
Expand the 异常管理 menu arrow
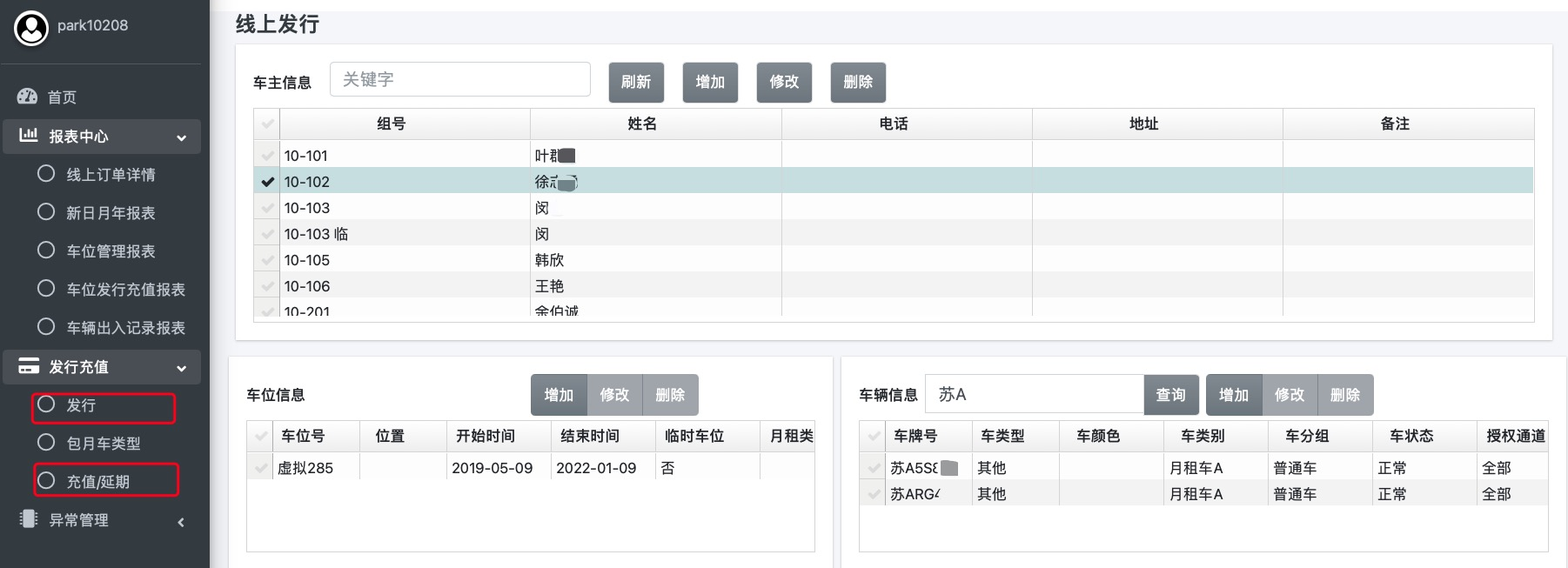[181, 522]
